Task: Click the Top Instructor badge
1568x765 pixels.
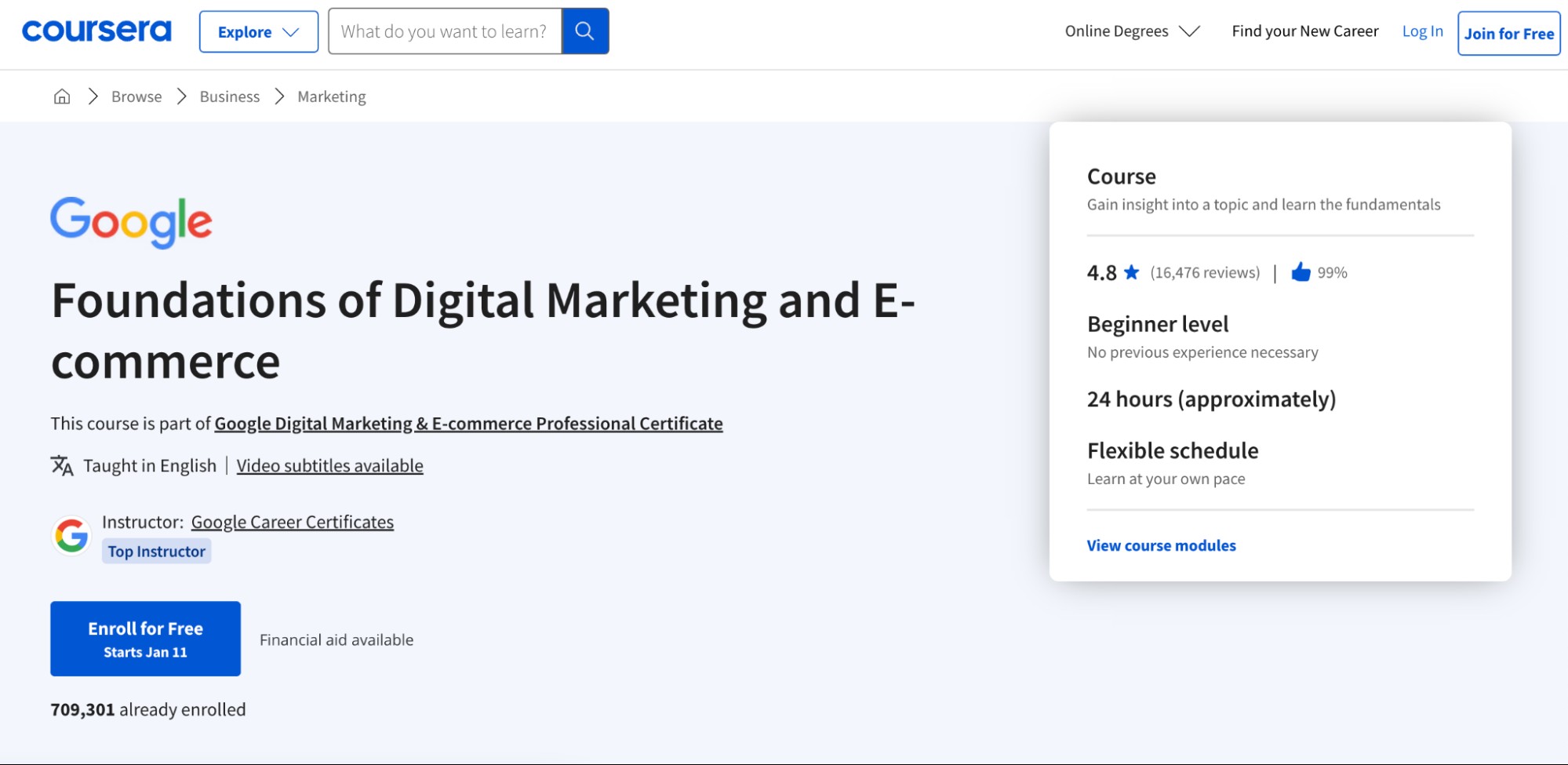Action: pyautogui.click(x=157, y=552)
